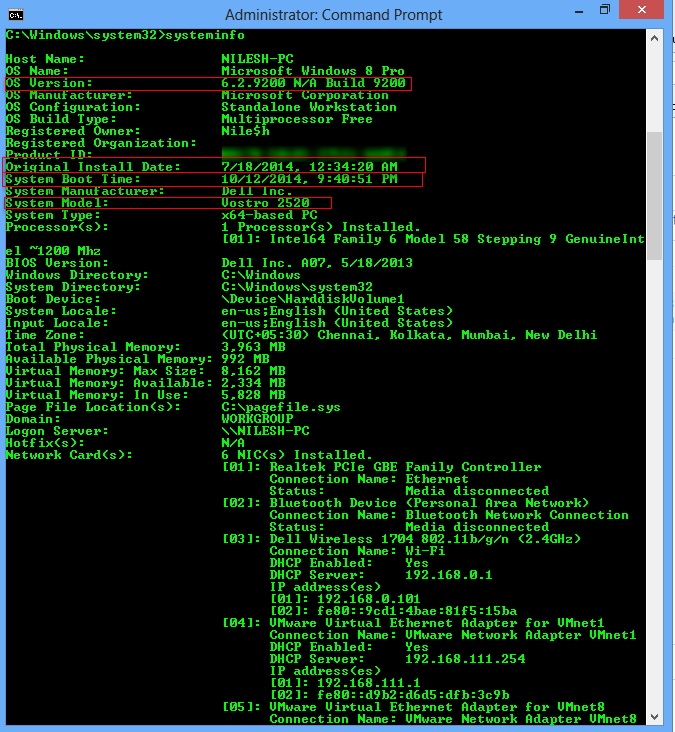Click boot time '10/12/2014, 9:40:51 PM'

[309, 179]
